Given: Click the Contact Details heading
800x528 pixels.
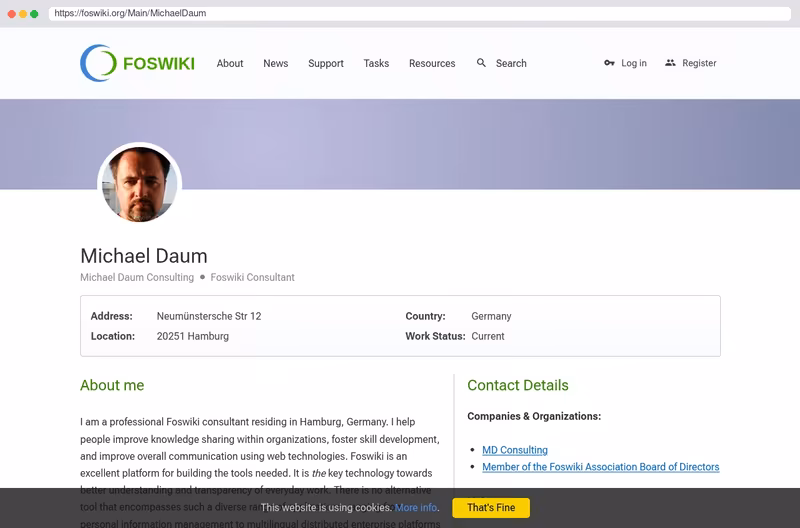Looking at the screenshot, I should coord(518,385).
